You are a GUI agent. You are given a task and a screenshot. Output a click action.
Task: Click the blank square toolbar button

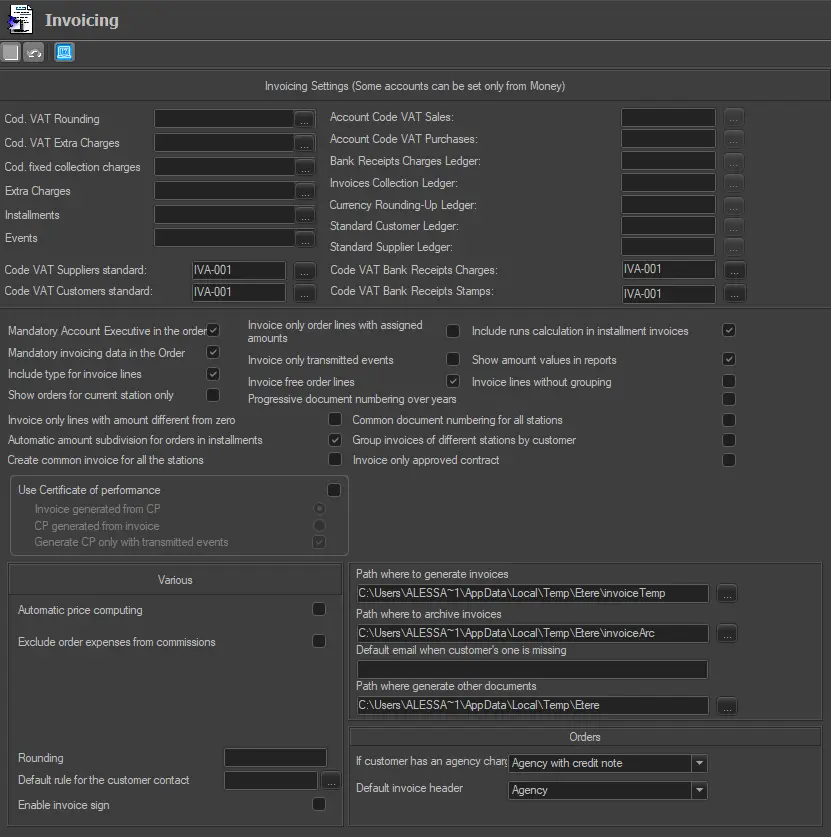pos(11,53)
